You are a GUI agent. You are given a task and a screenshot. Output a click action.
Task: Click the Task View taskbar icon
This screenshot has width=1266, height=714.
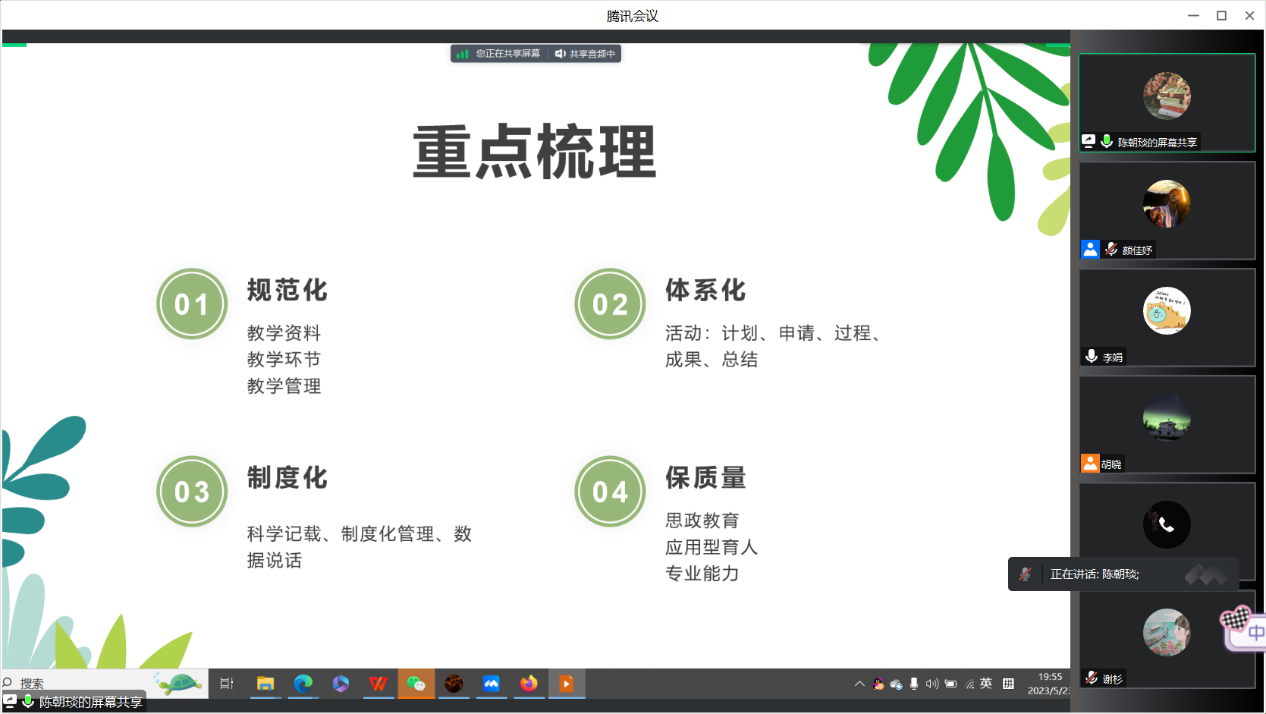[227, 684]
